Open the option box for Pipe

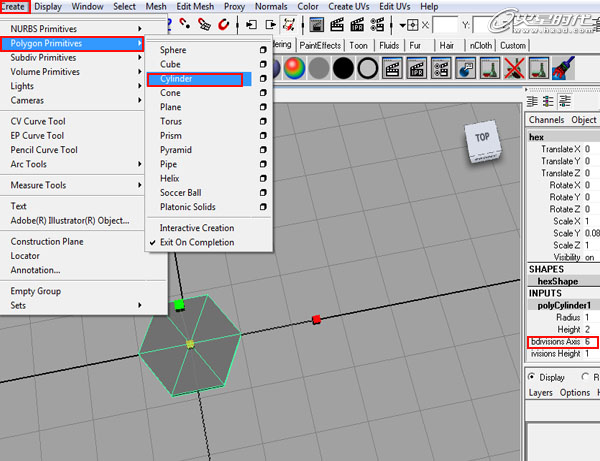(x=263, y=164)
